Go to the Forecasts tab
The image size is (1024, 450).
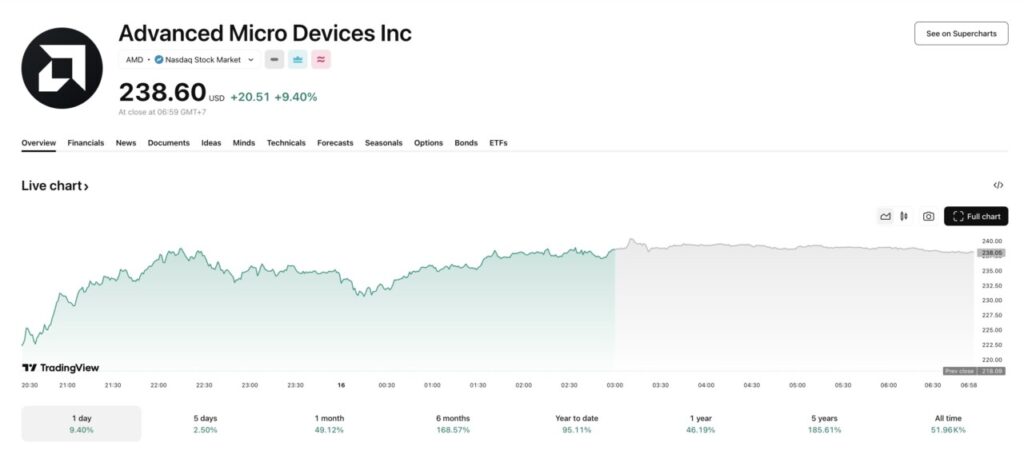pyautogui.click(x=335, y=143)
